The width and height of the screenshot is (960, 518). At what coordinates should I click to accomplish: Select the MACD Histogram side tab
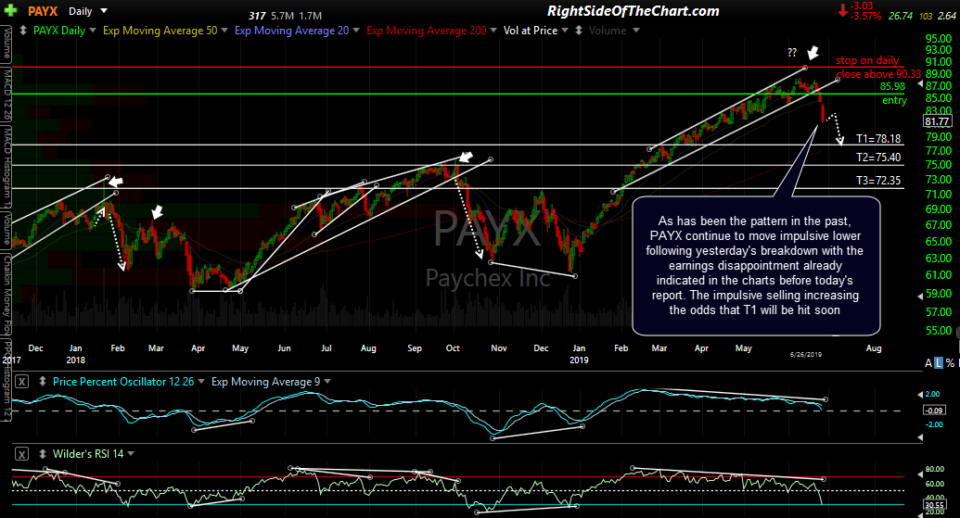(6, 167)
